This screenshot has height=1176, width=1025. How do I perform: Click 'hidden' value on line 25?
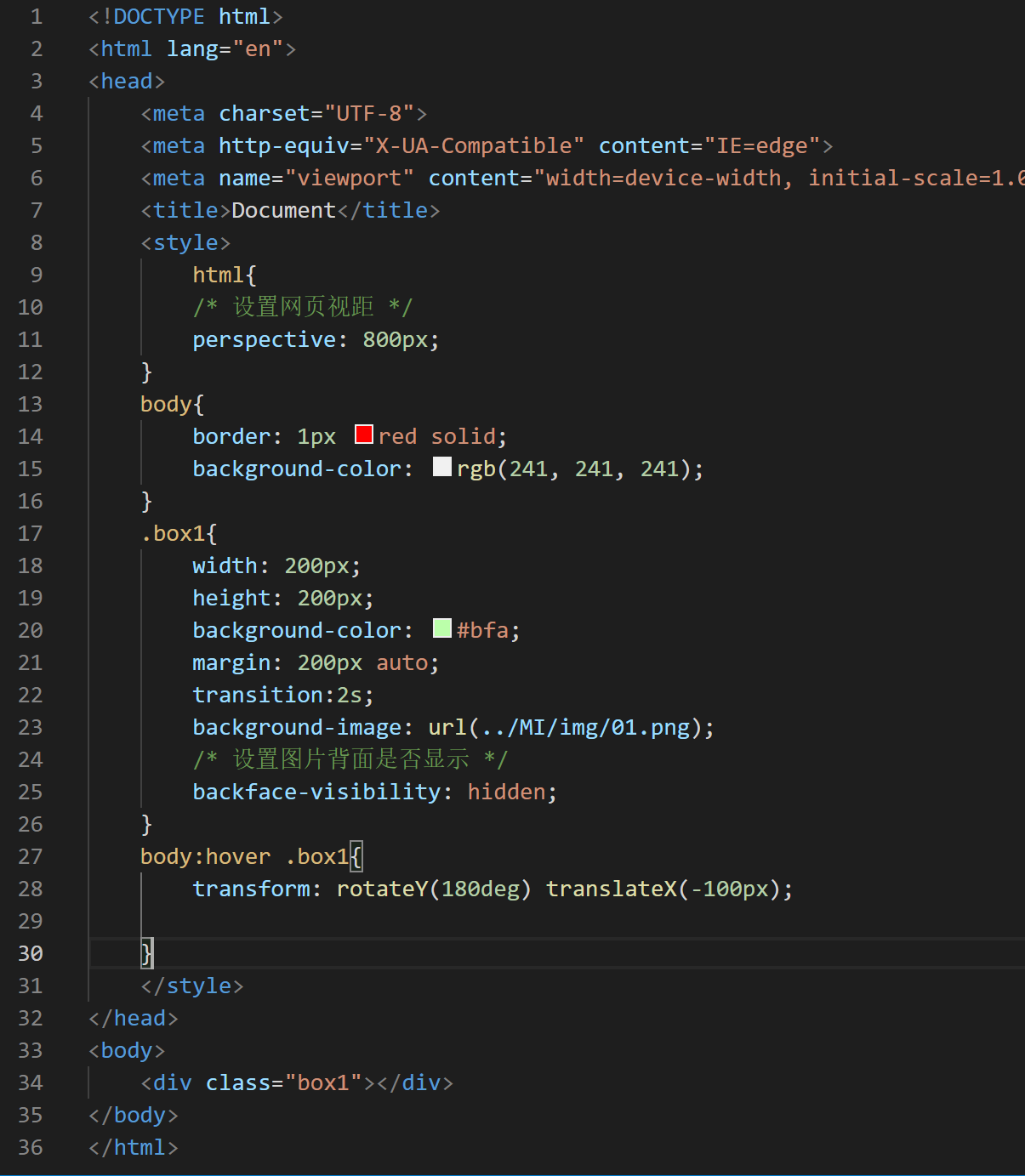pyautogui.click(x=506, y=792)
